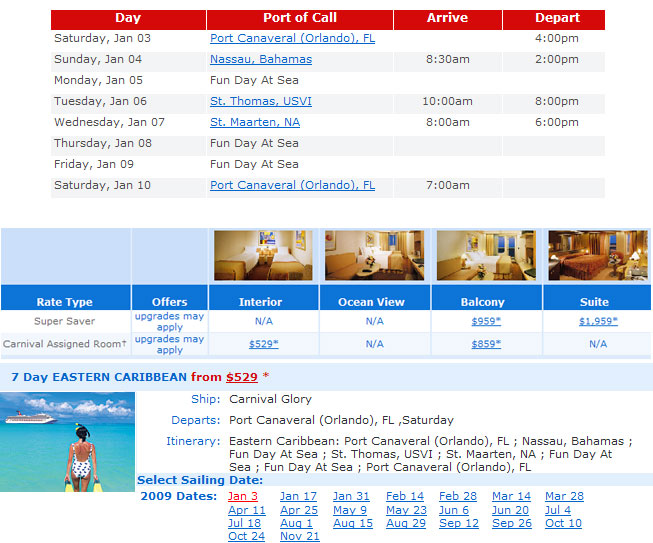
Task: Select Jan 17 sailing date
Action: [298, 496]
